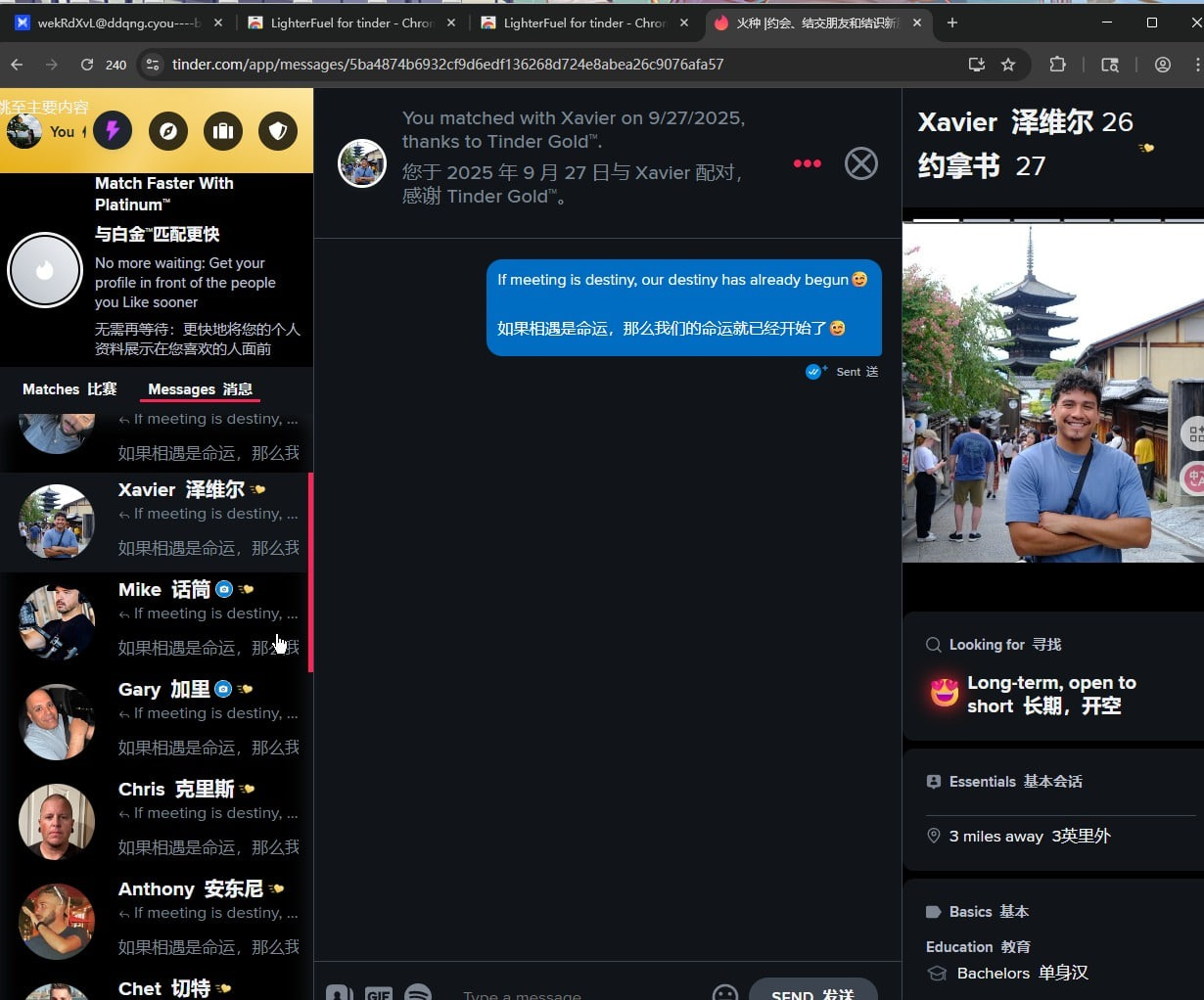Open the Explore compass icon
This screenshot has width=1204, height=1000.
click(x=168, y=131)
